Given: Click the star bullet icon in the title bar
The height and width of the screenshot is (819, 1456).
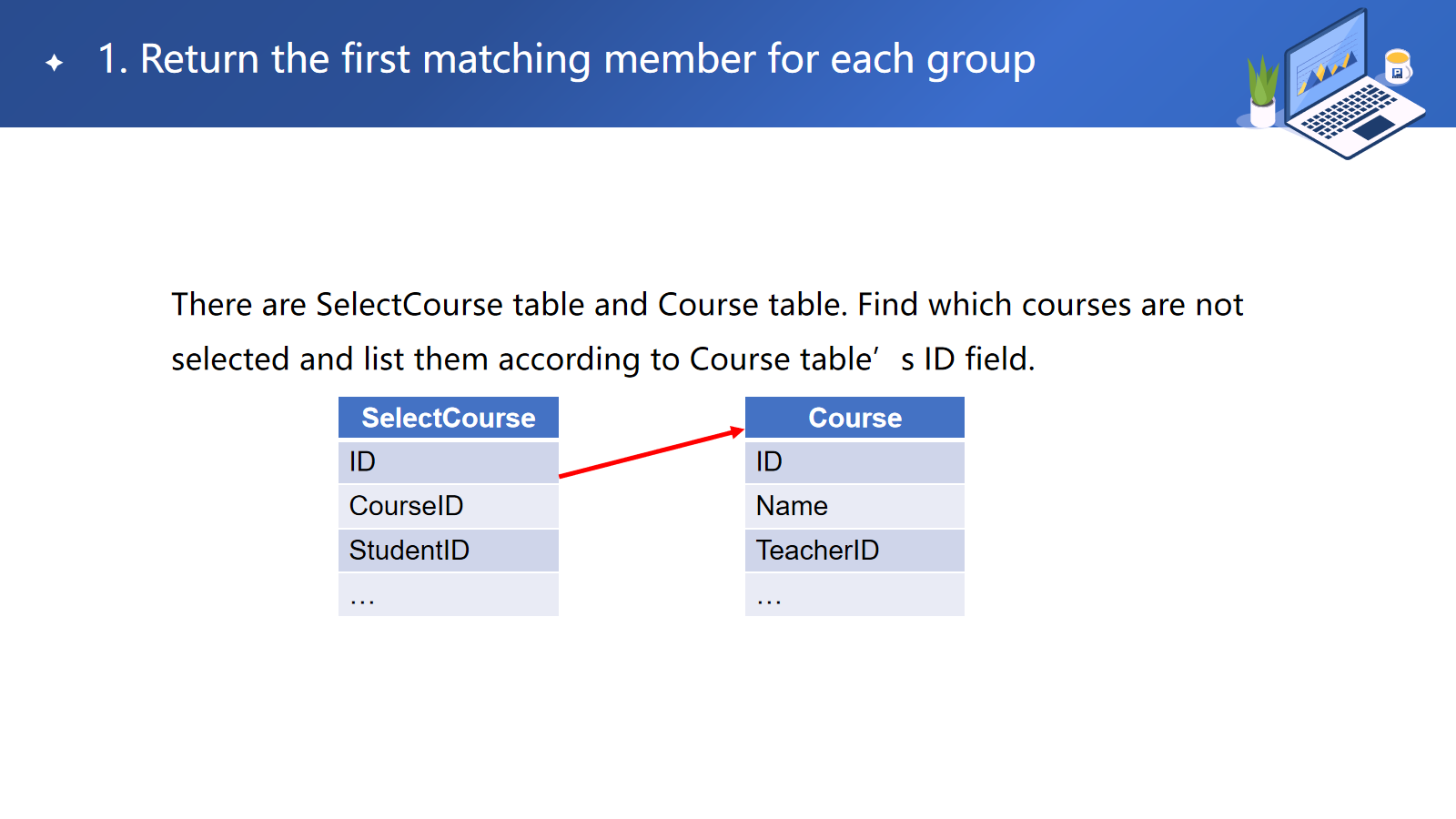Looking at the screenshot, I should coord(55,62).
